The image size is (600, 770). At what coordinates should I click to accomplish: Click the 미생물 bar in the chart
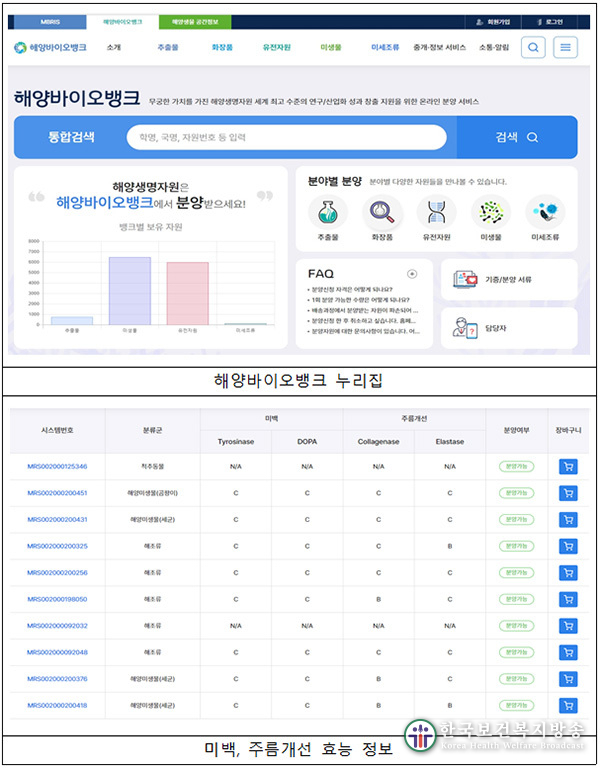coord(130,291)
